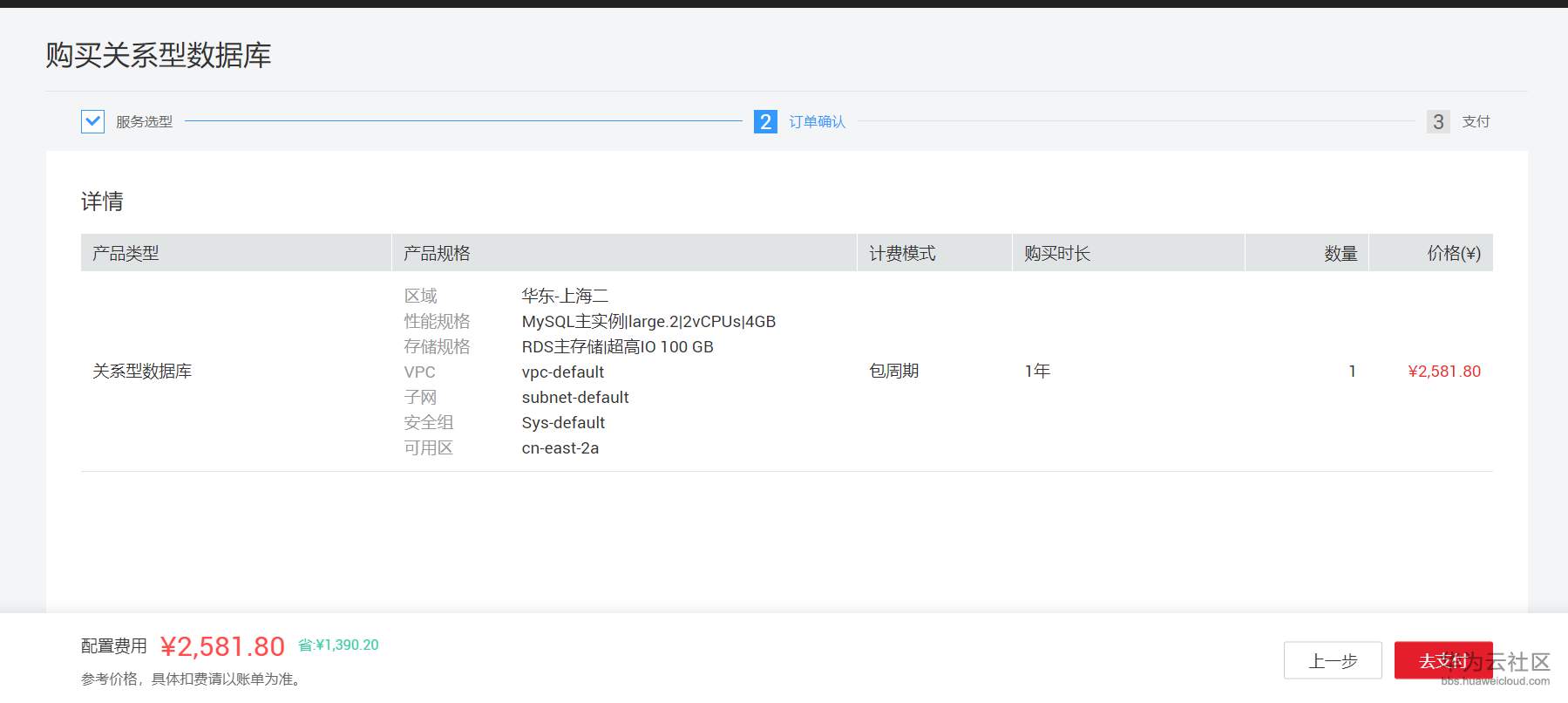Click the step 3 number badge
This screenshot has height=703, width=1568.
click(1438, 121)
